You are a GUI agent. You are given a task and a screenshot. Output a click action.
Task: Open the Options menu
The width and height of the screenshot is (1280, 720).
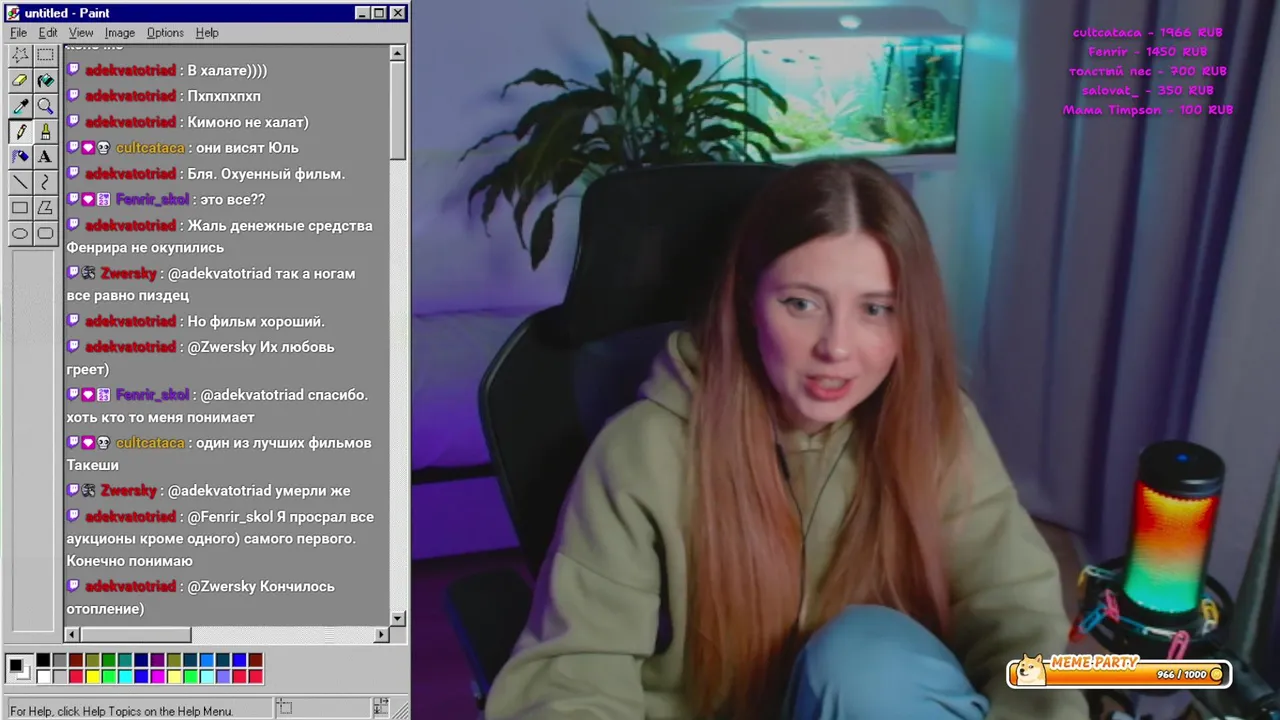[x=165, y=33]
